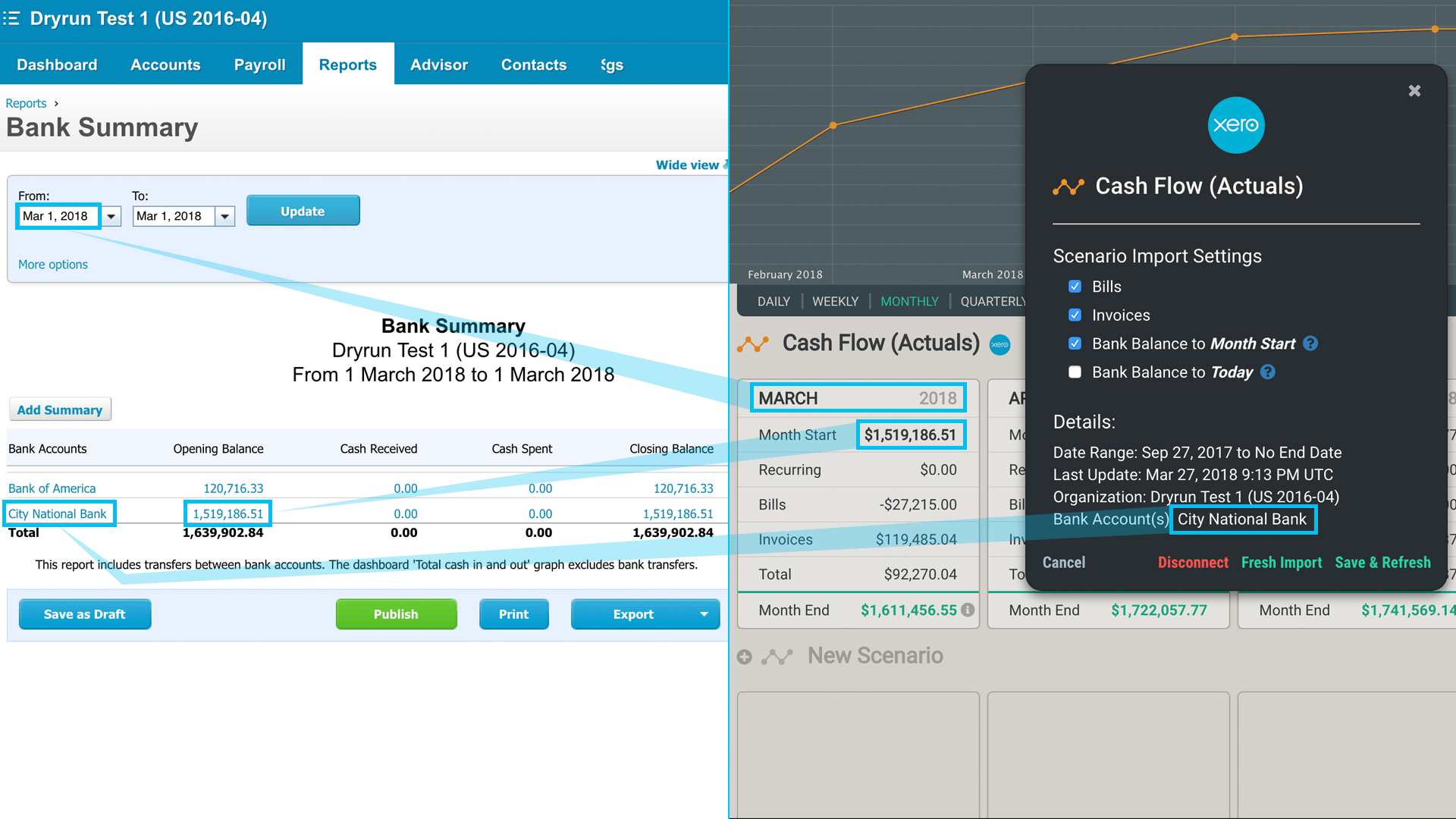Click orange data point on chart line
The width and height of the screenshot is (1456, 819).
click(833, 125)
